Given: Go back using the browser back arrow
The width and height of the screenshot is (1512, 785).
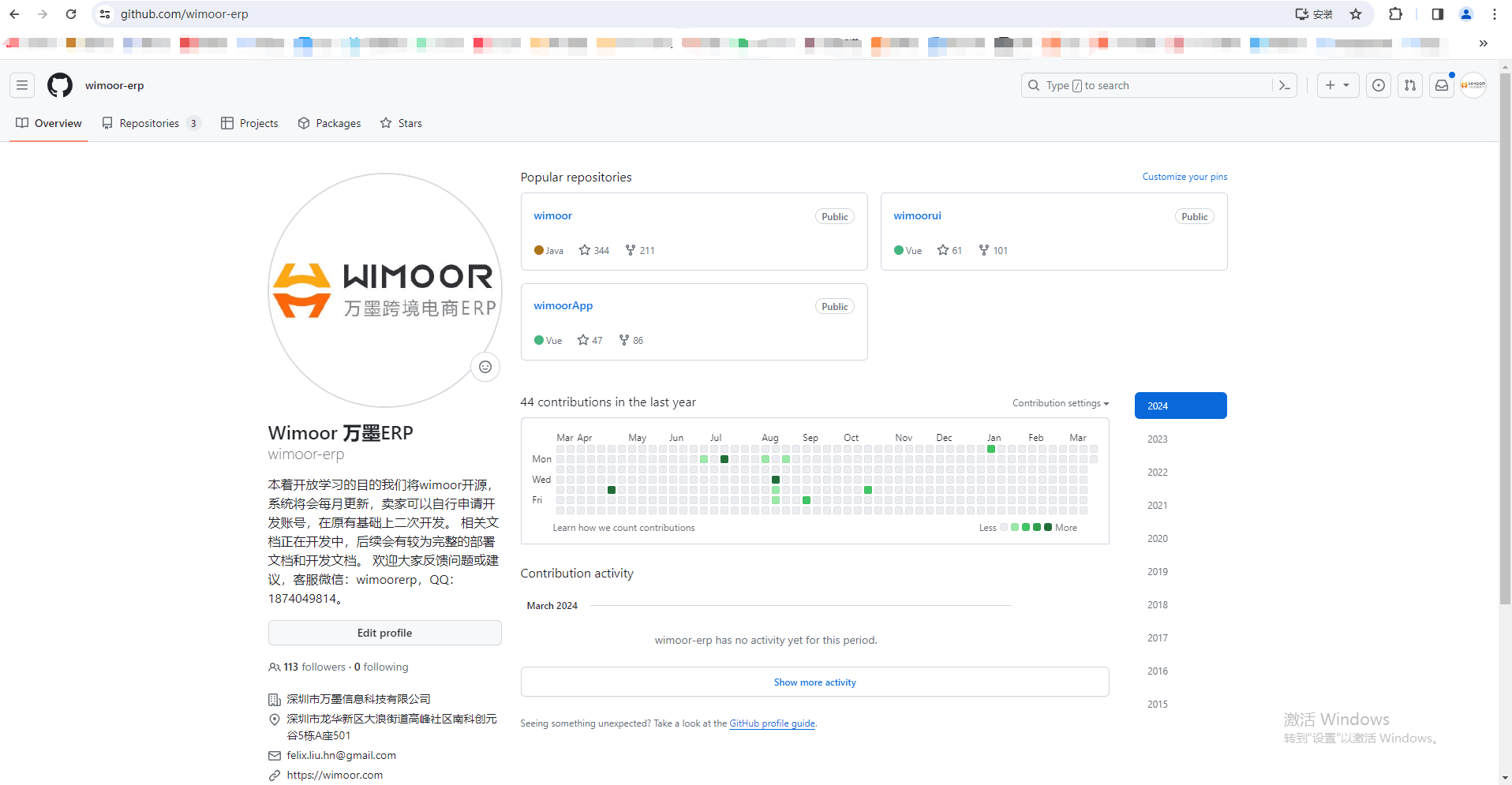Looking at the screenshot, I should click(x=14, y=14).
